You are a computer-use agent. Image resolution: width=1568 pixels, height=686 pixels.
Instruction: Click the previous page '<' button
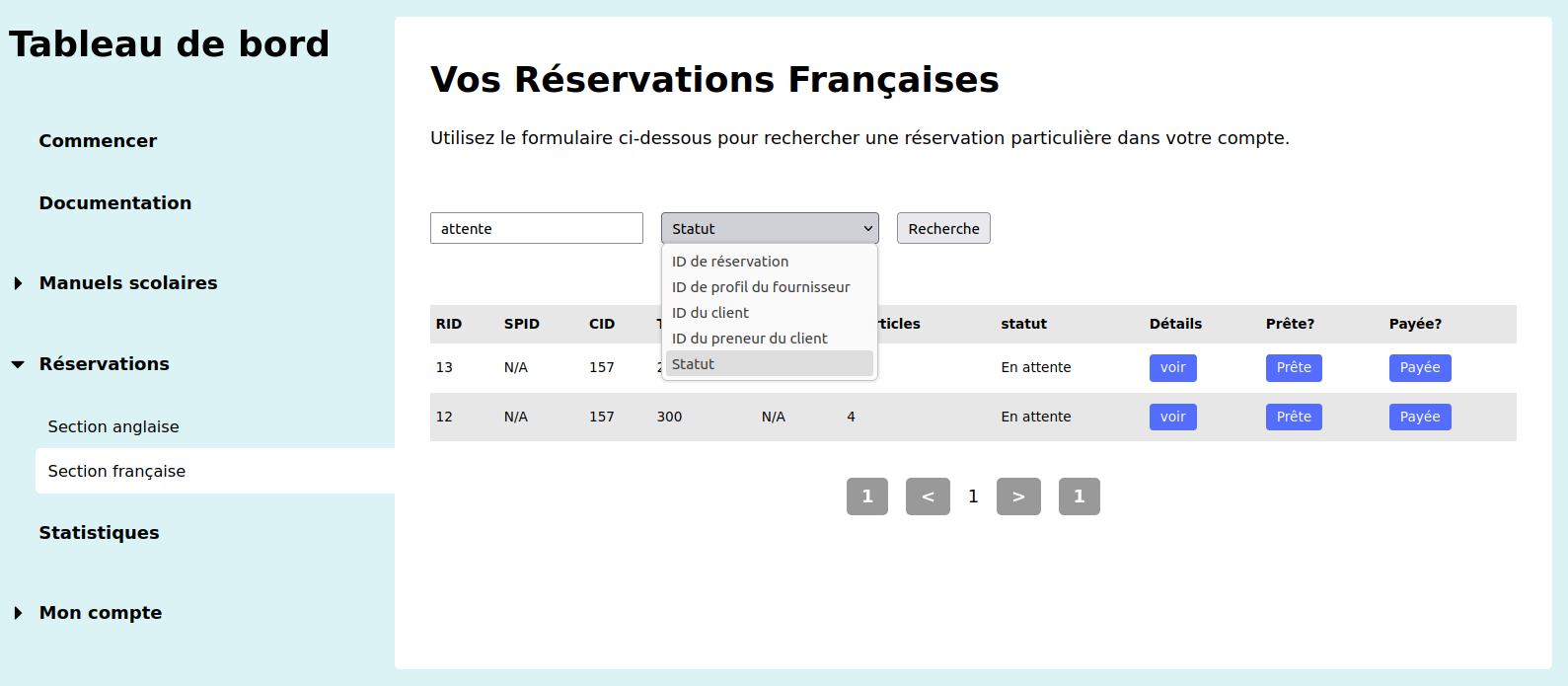[x=928, y=496]
